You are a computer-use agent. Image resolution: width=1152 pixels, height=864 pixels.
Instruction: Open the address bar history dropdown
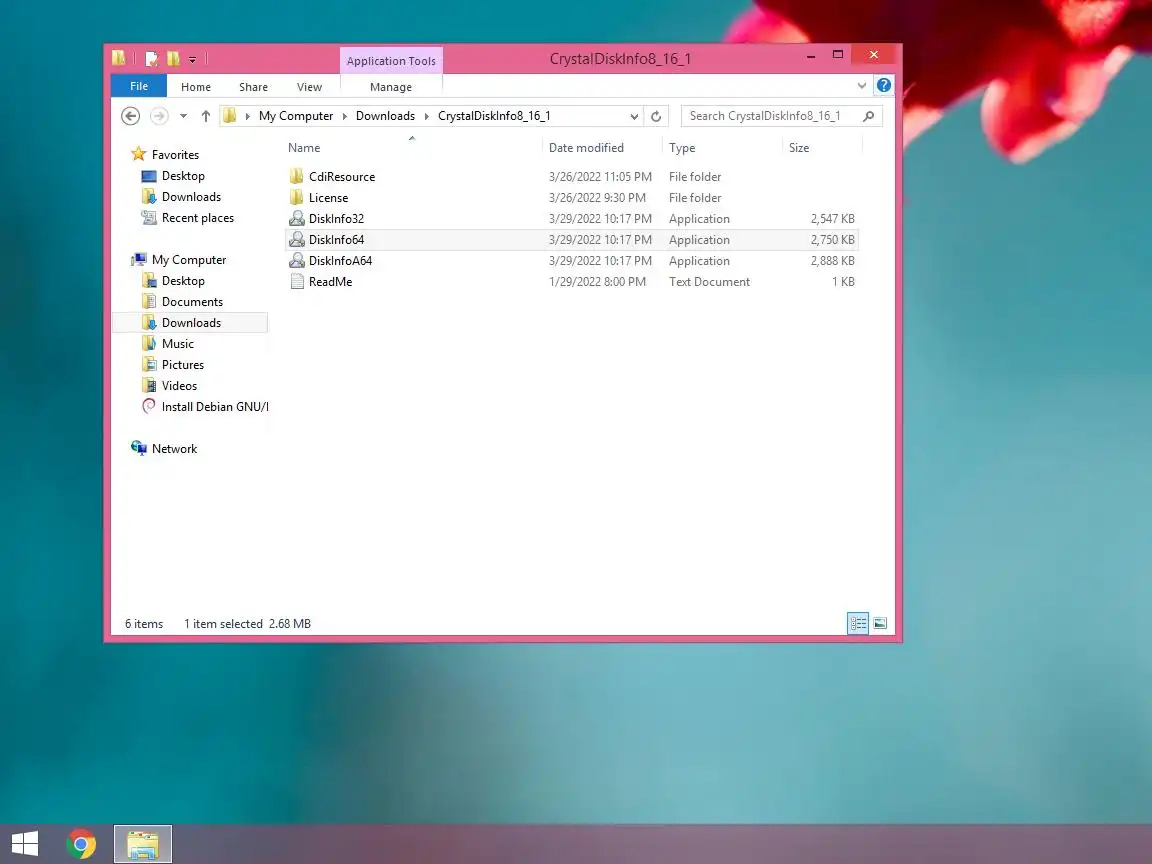coord(634,116)
